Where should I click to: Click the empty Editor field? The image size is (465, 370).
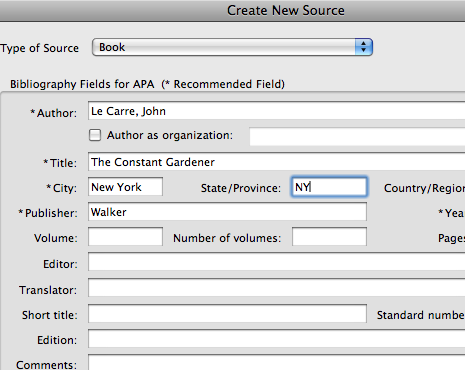[x=277, y=262]
